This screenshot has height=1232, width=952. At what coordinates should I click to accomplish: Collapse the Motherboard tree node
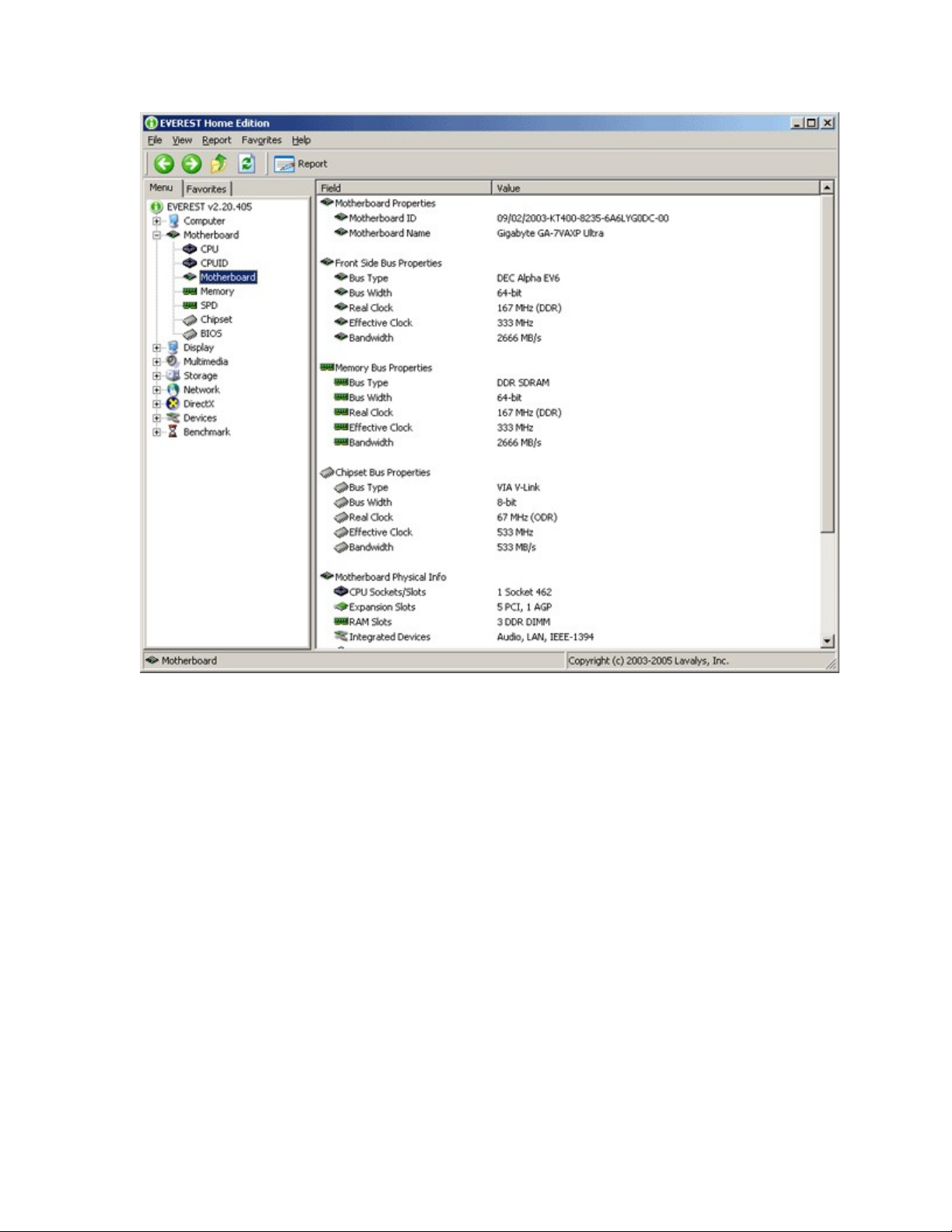pyautogui.click(x=157, y=236)
